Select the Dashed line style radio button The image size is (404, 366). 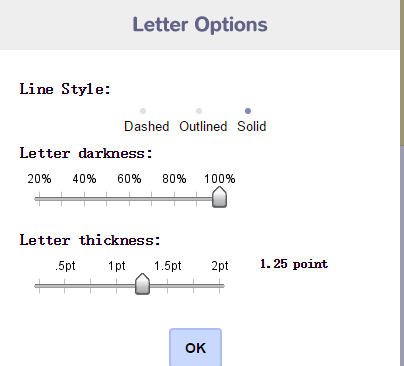(x=143, y=111)
